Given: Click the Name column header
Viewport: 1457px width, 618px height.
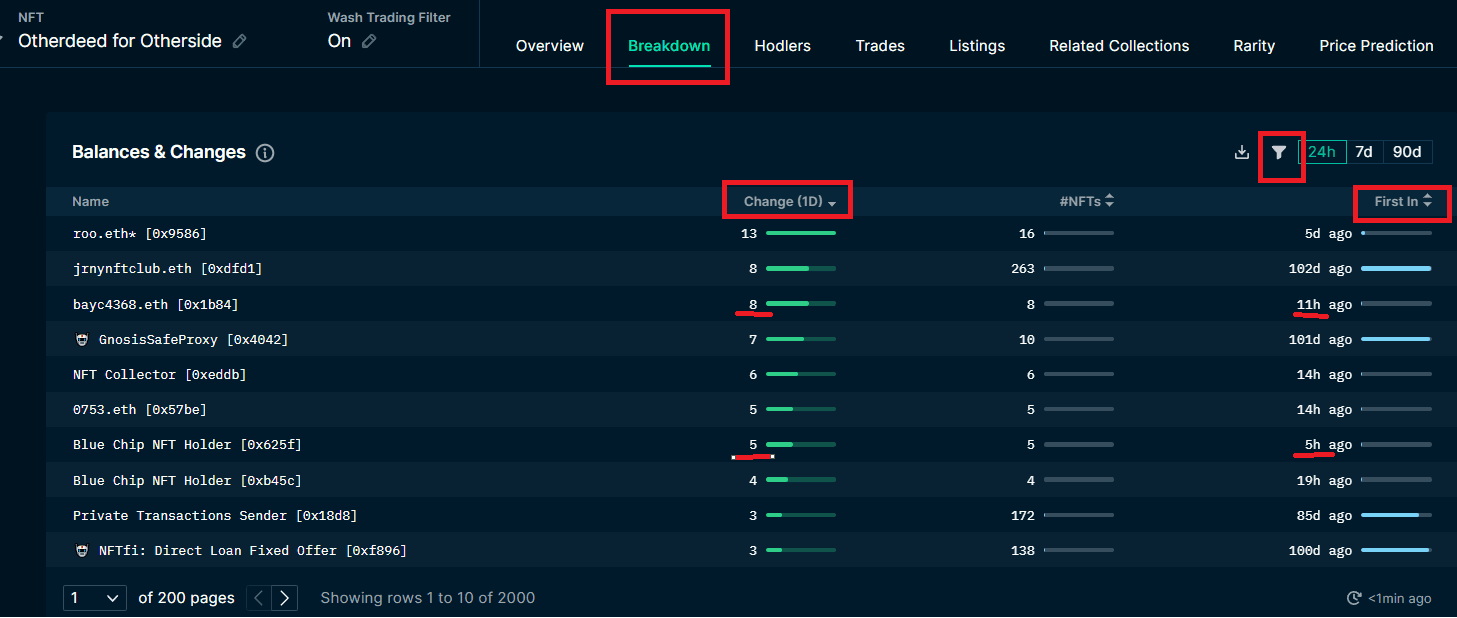Looking at the screenshot, I should 91,202.
